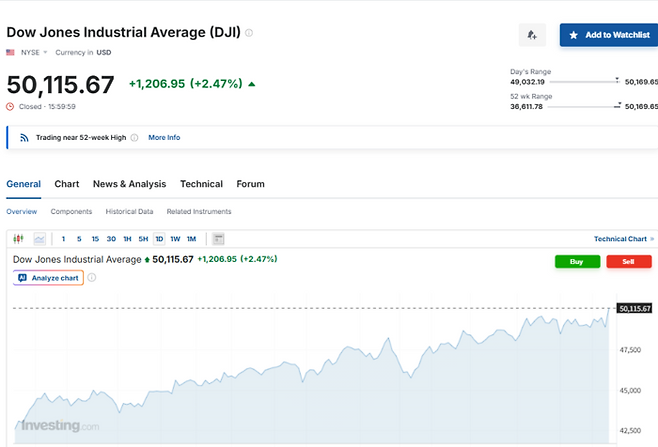Click the create alert bell icon

point(532,35)
